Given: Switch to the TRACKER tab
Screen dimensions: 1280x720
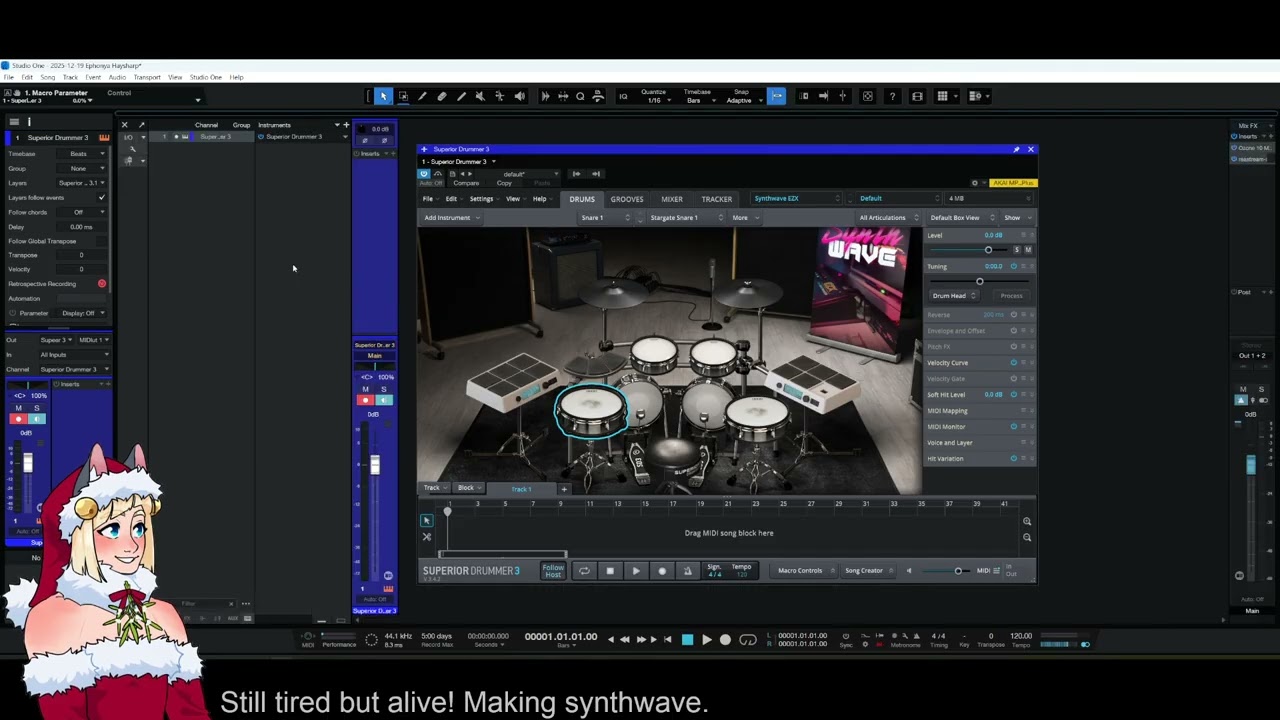Looking at the screenshot, I should pos(717,199).
